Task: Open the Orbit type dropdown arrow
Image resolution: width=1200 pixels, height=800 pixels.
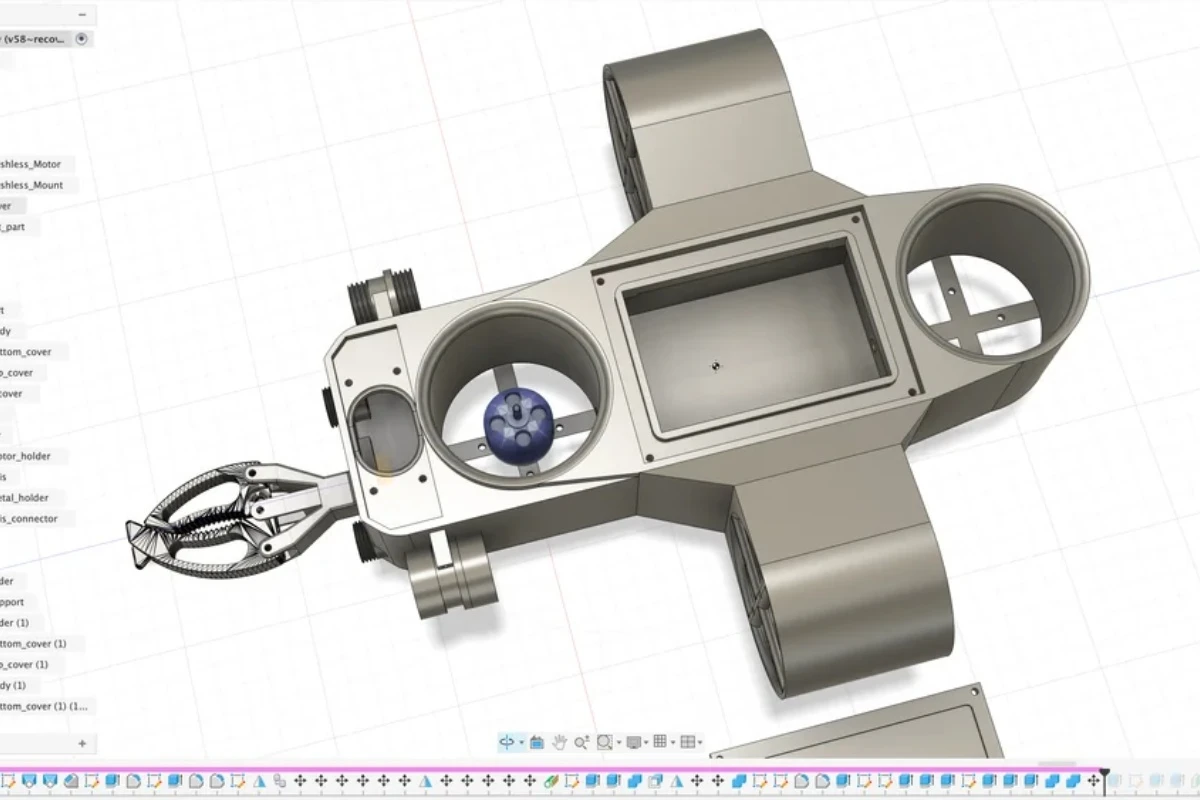Action: point(521,743)
